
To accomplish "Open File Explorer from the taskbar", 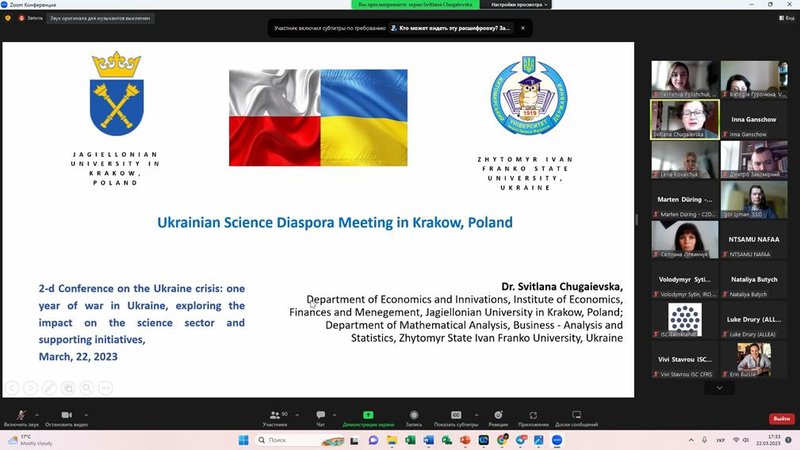I will click(x=392, y=440).
